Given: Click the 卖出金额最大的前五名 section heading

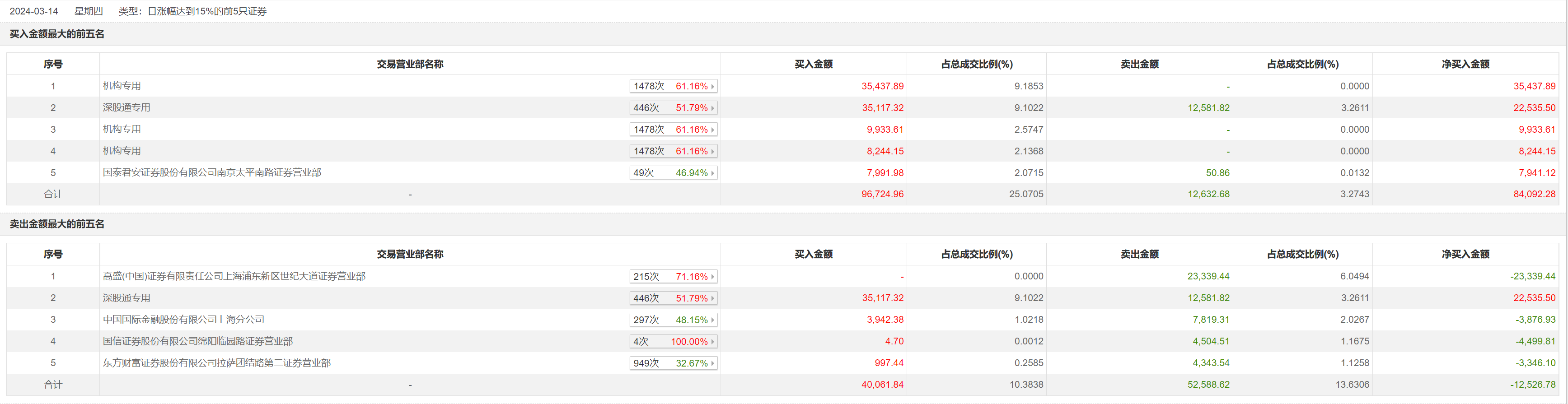Looking at the screenshot, I should point(57,224).
